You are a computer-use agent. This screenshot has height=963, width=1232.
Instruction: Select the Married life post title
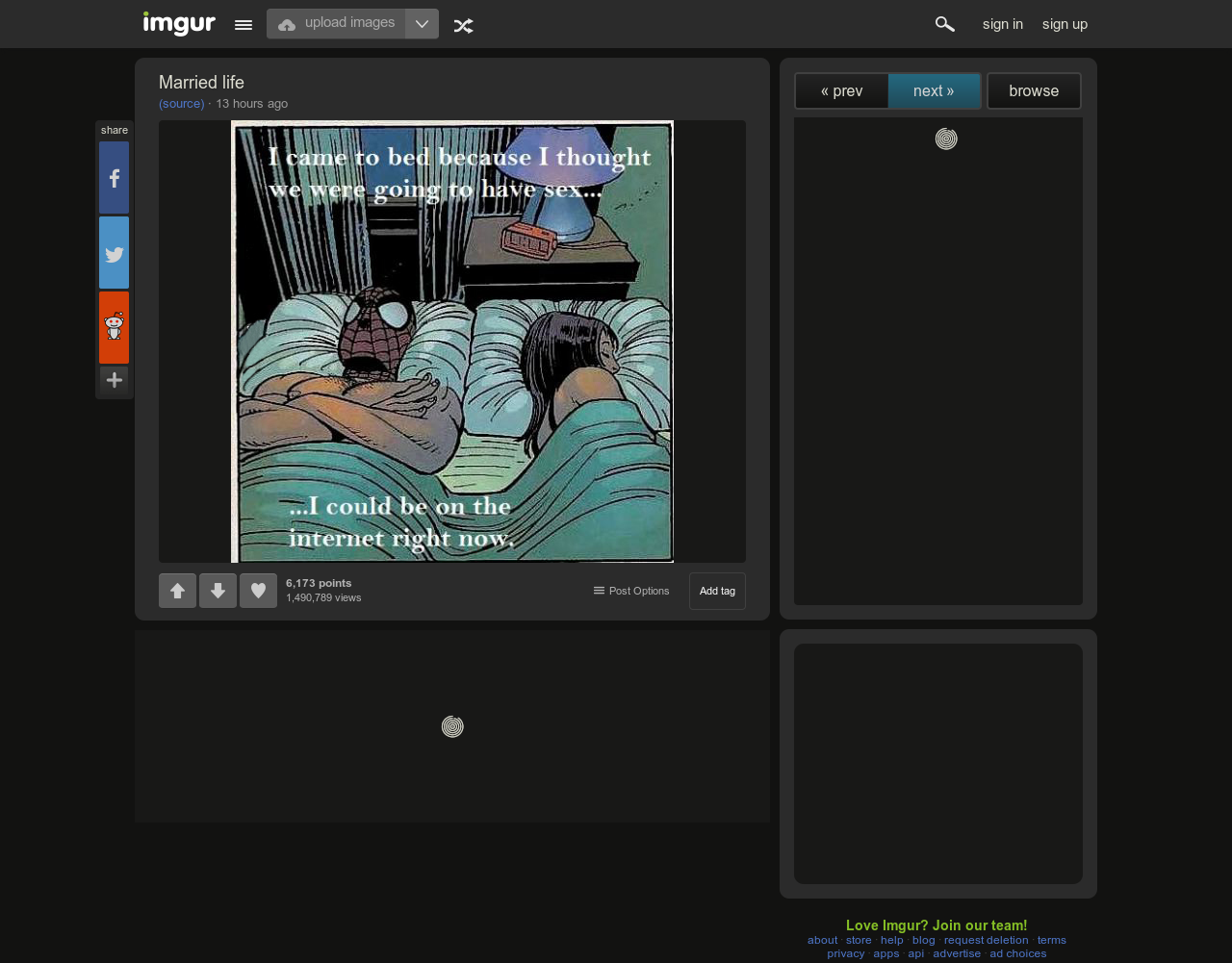pos(201,83)
